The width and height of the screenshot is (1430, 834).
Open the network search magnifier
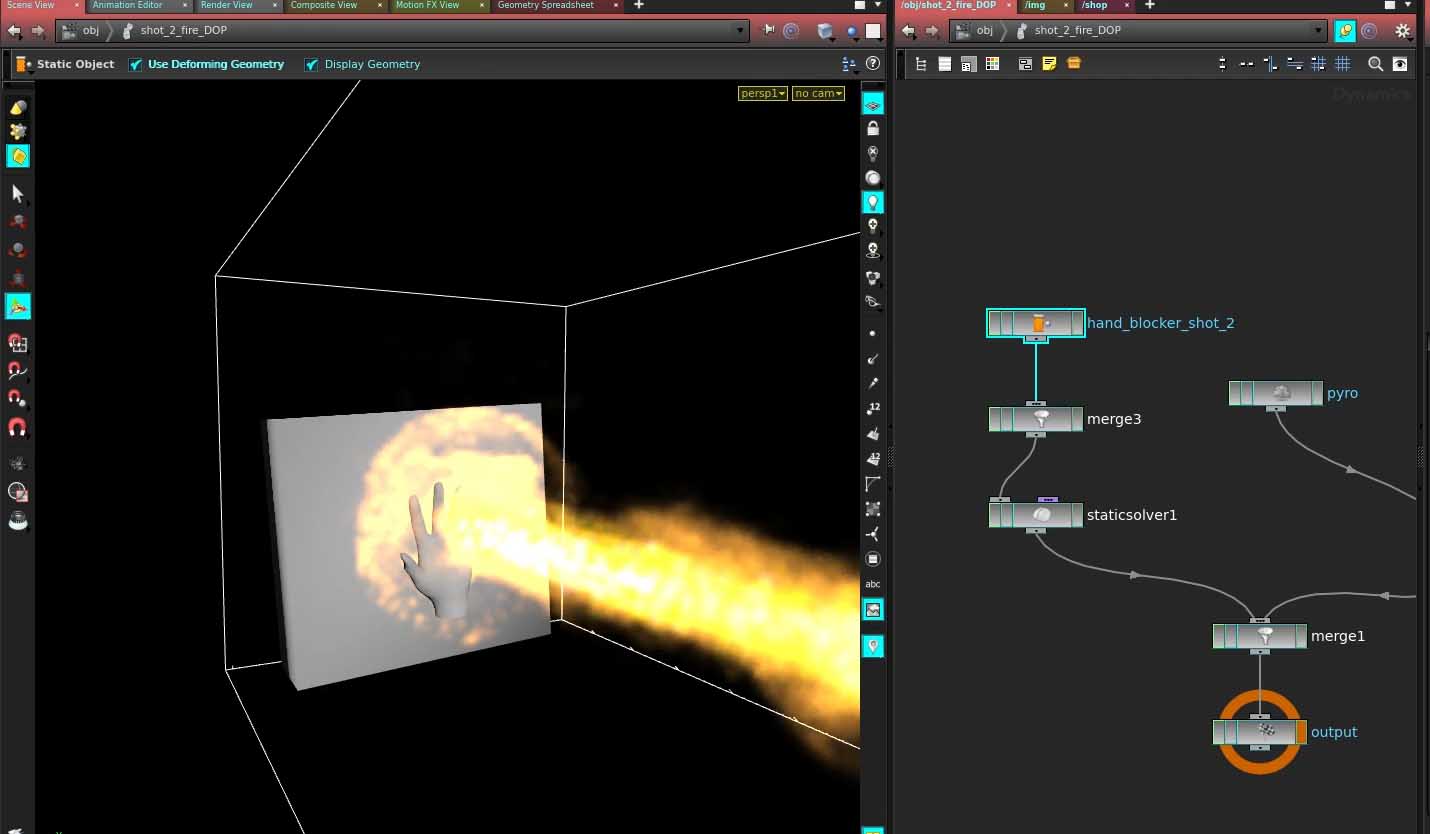(x=1375, y=64)
